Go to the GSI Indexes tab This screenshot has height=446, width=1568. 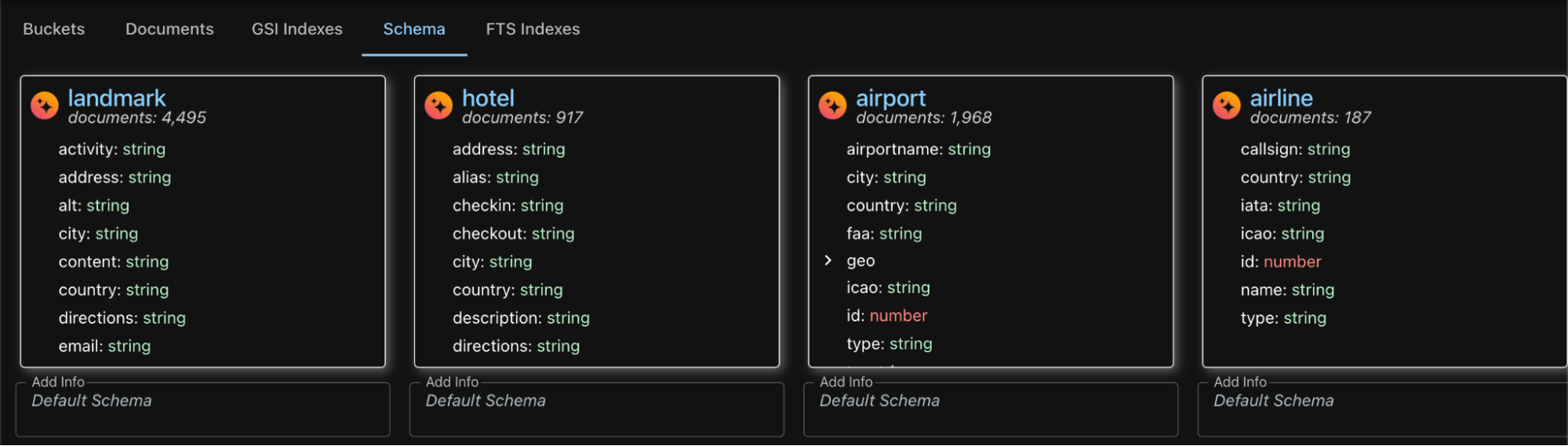297,29
